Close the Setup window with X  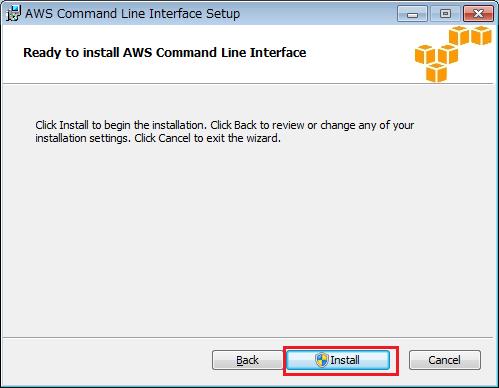(478, 14)
